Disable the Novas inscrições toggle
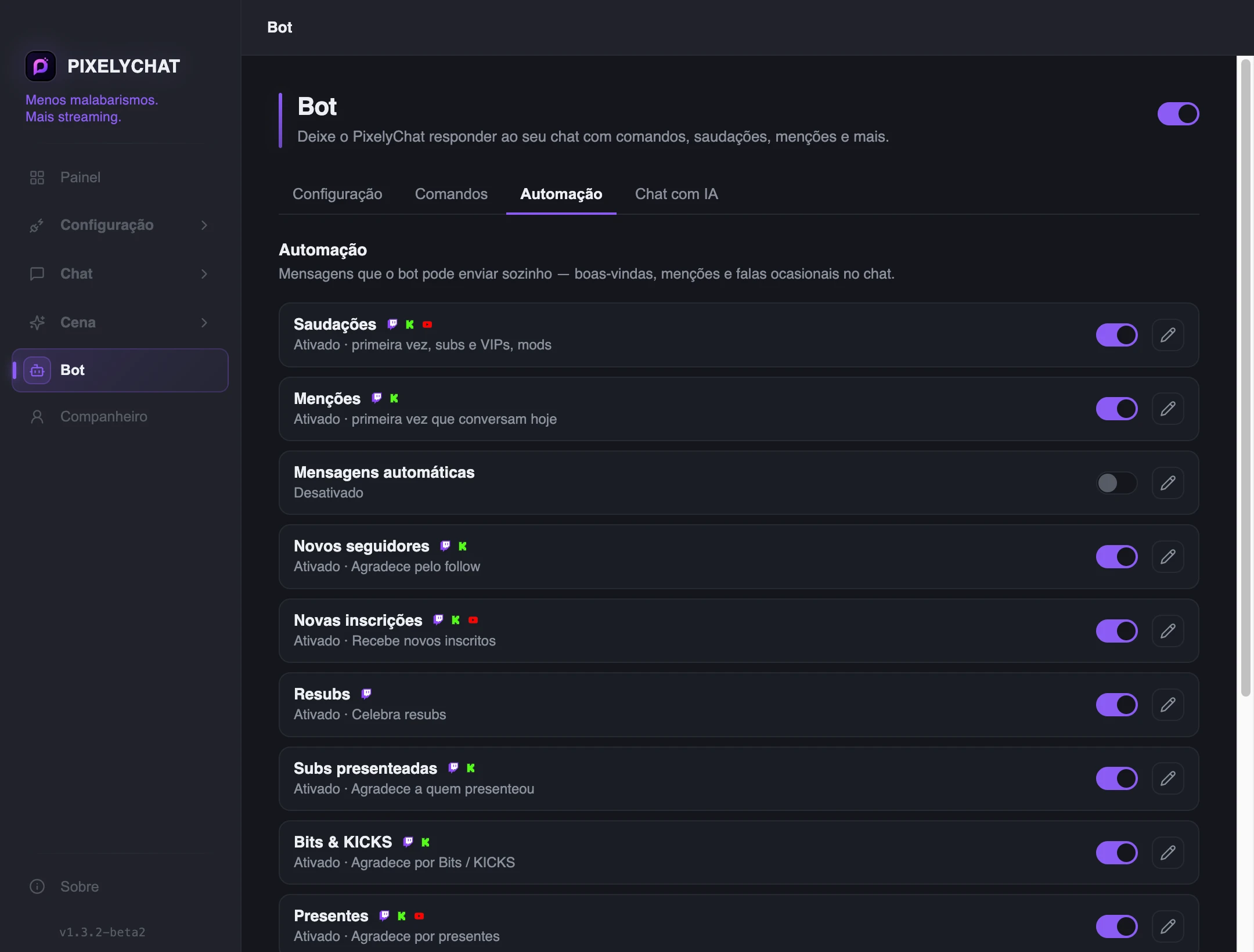This screenshot has width=1254, height=952. [x=1116, y=631]
